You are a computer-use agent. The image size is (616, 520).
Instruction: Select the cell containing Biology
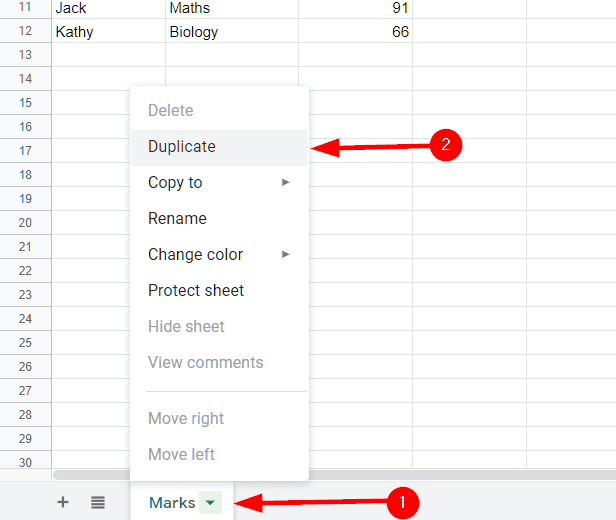click(231, 32)
